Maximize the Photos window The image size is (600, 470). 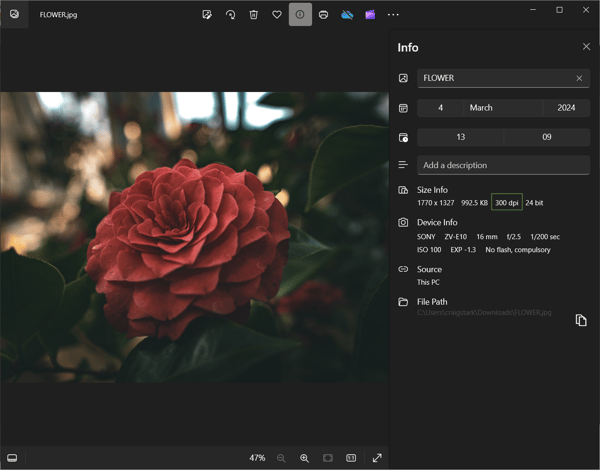click(559, 10)
